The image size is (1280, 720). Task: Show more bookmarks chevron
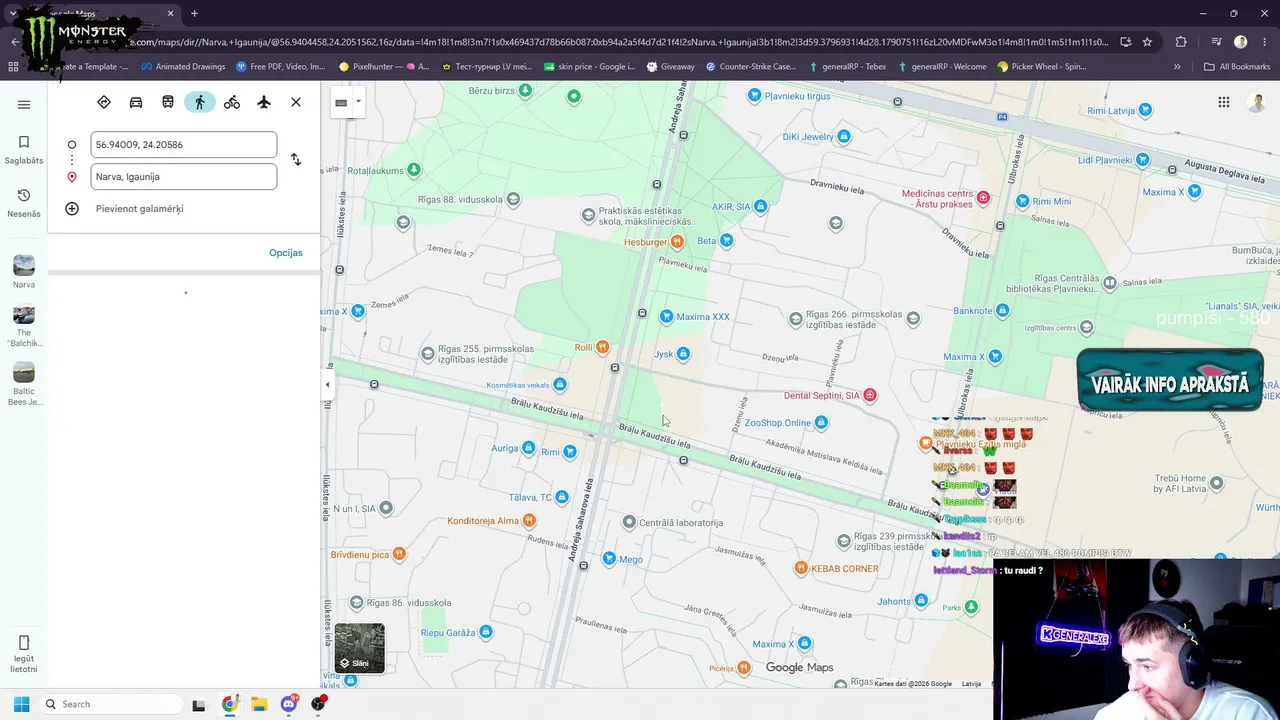[1177, 67]
